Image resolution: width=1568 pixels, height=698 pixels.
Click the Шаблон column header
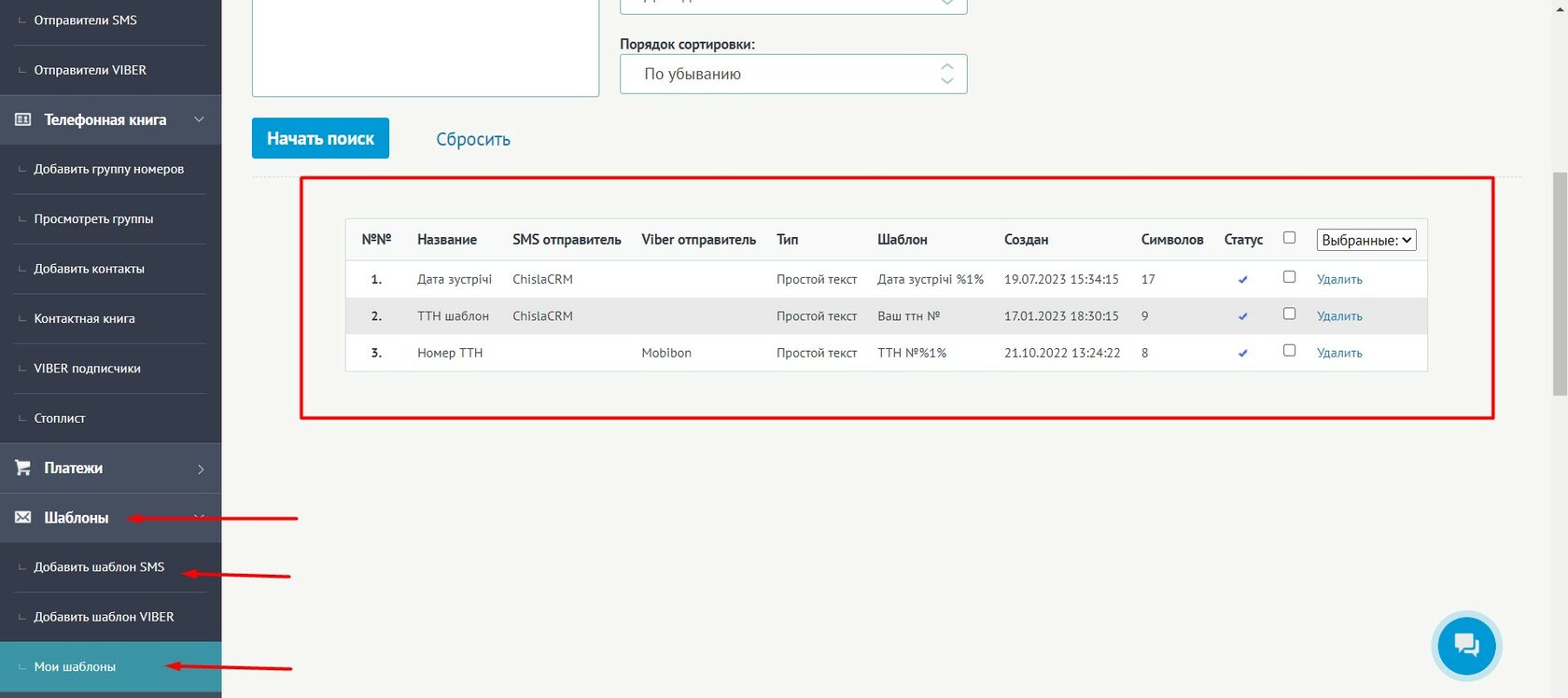coord(903,240)
